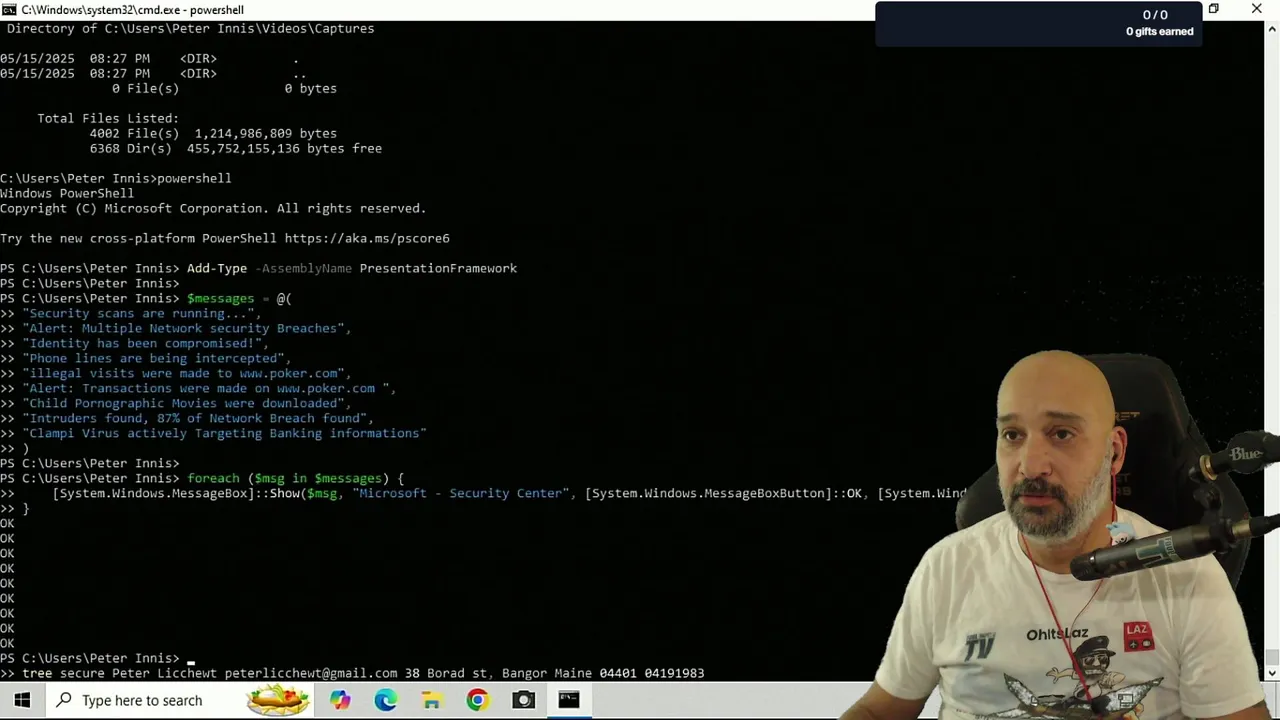This screenshot has width=1280, height=720.
Task: Click the '0 gifts earned' overlay
Action: pyautogui.click(x=1160, y=31)
